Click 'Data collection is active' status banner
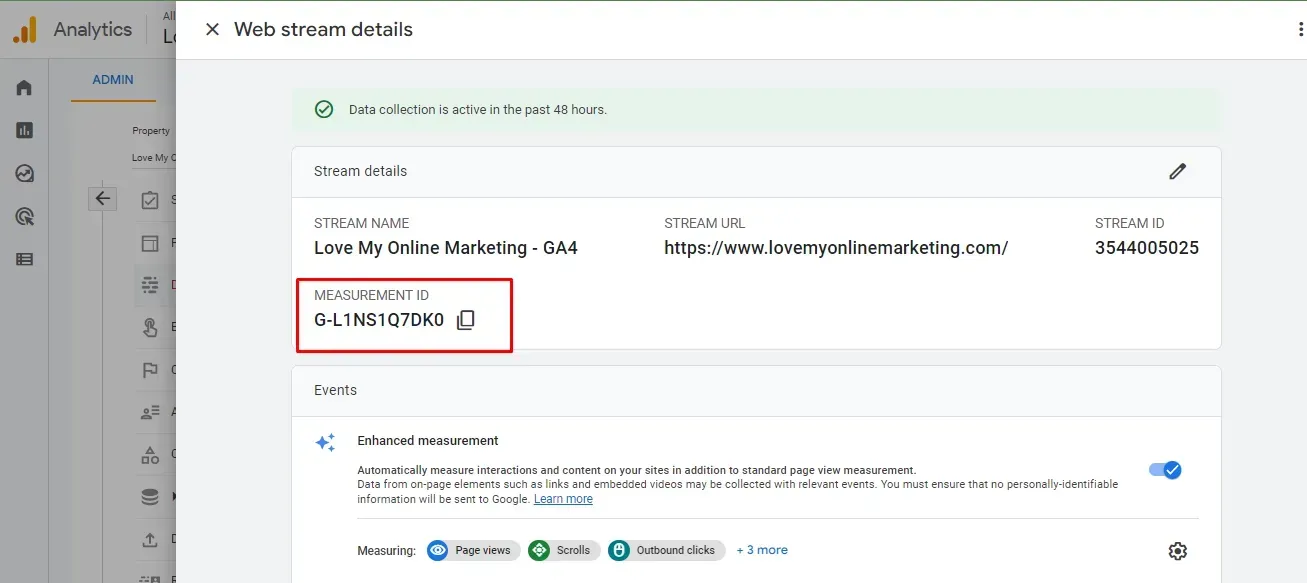Viewport: 1307px width, 583px height. (756, 109)
